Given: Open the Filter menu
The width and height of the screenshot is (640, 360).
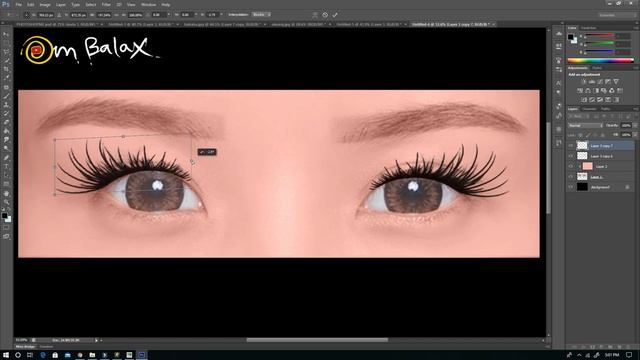Looking at the screenshot, I should click(106, 4).
